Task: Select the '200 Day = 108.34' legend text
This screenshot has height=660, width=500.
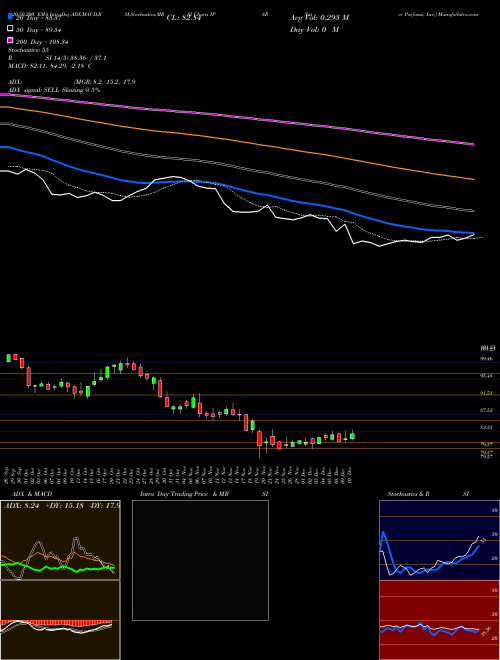Action: click(x=42, y=42)
